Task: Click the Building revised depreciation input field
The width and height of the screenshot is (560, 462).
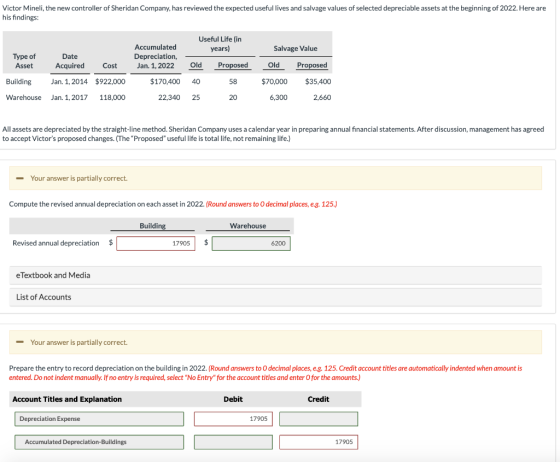Action: click(156, 243)
